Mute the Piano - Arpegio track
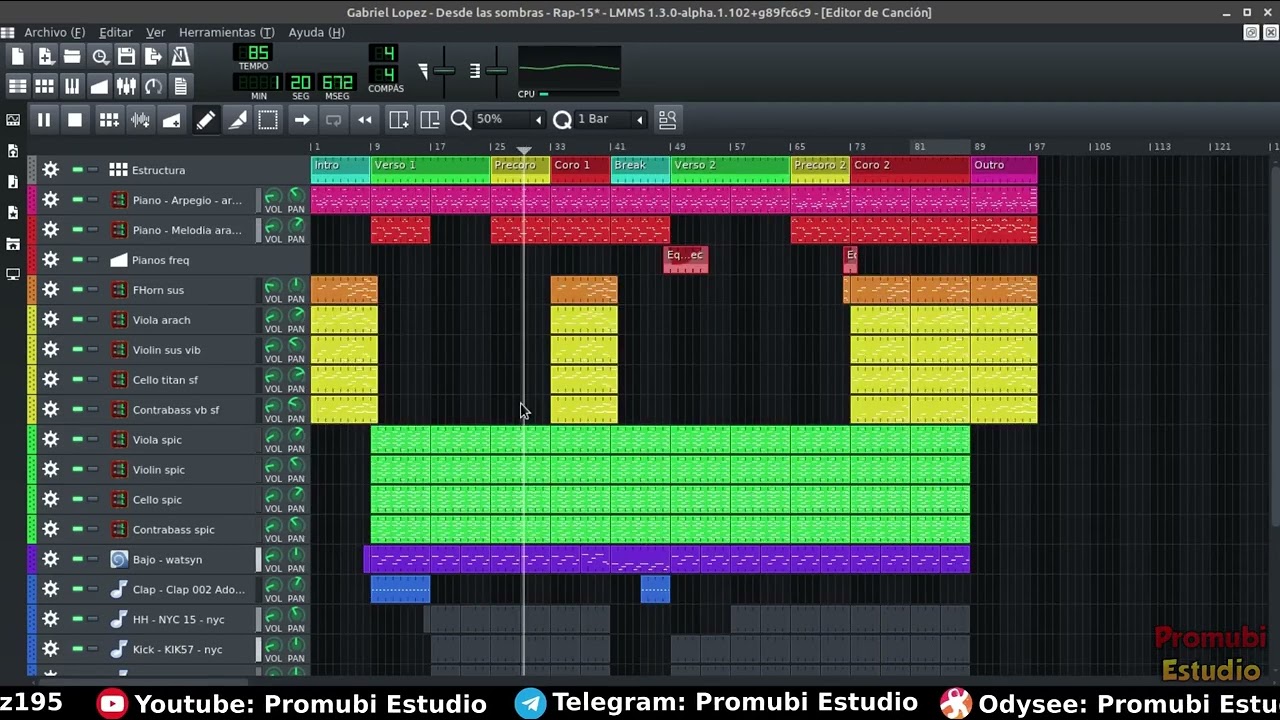This screenshot has width=1280, height=720. 77,200
